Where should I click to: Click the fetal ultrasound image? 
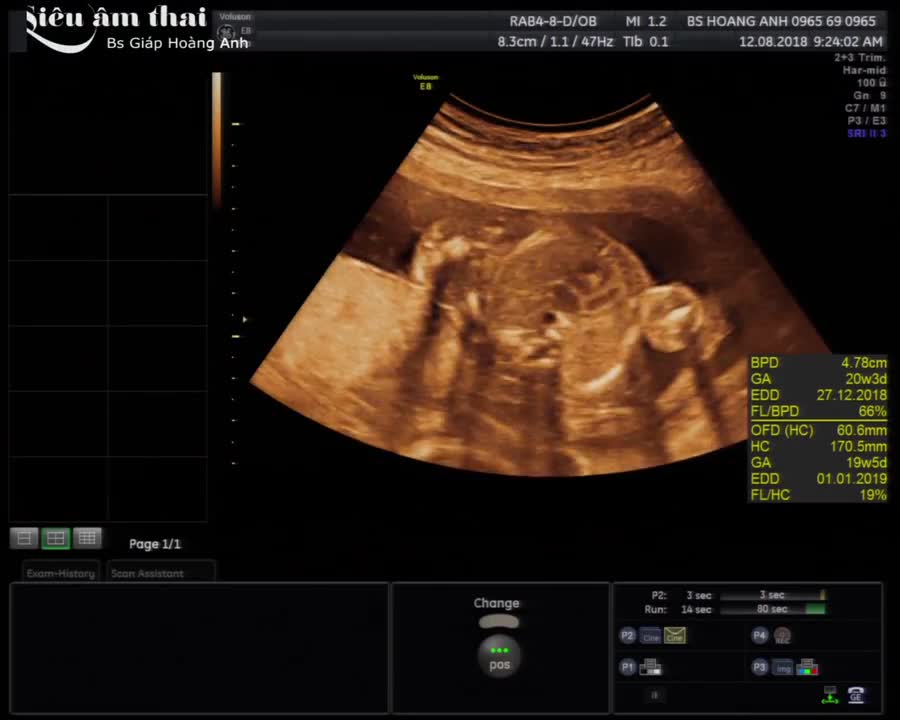pyautogui.click(x=540, y=287)
